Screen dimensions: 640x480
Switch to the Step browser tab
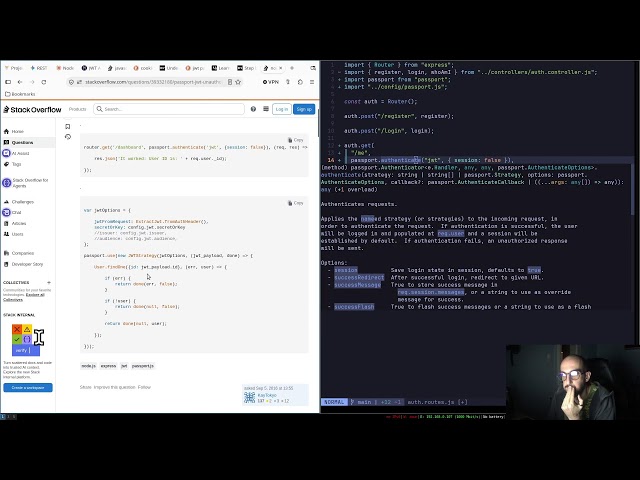[246, 68]
